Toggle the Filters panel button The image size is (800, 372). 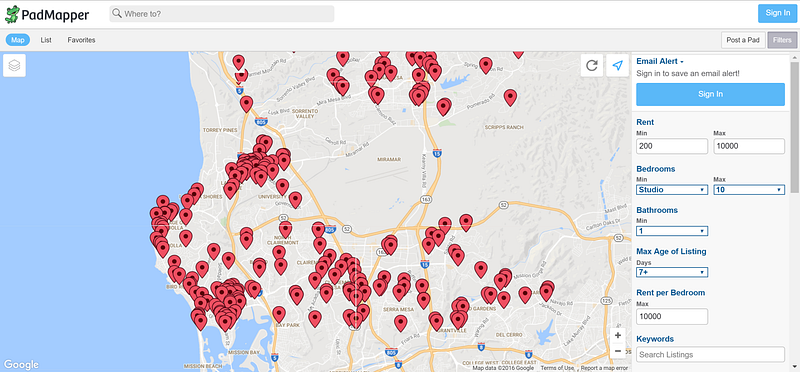point(782,40)
